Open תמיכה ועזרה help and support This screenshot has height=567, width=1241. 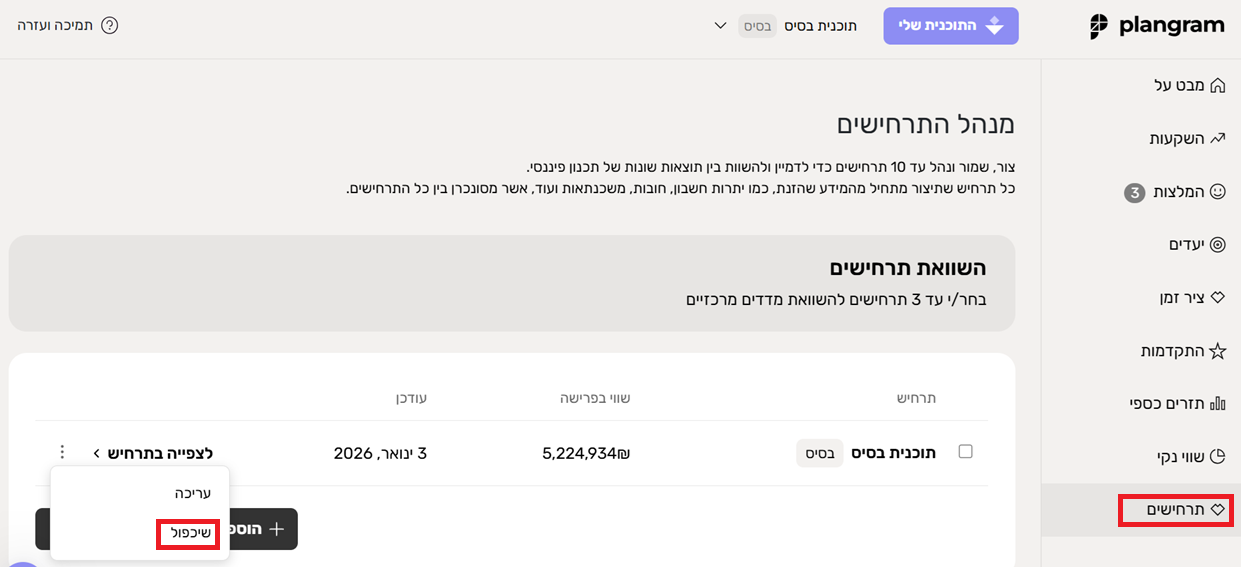[68, 25]
